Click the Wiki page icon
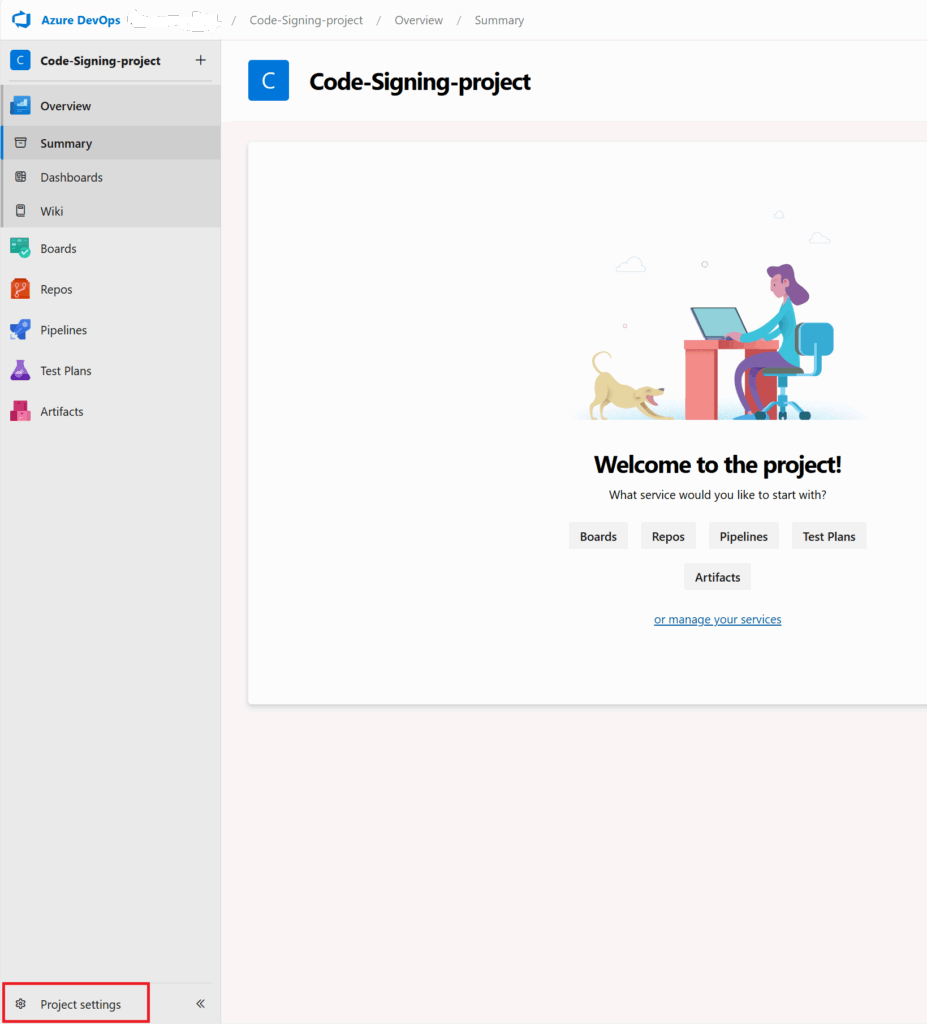The height and width of the screenshot is (1024, 927). 21,211
